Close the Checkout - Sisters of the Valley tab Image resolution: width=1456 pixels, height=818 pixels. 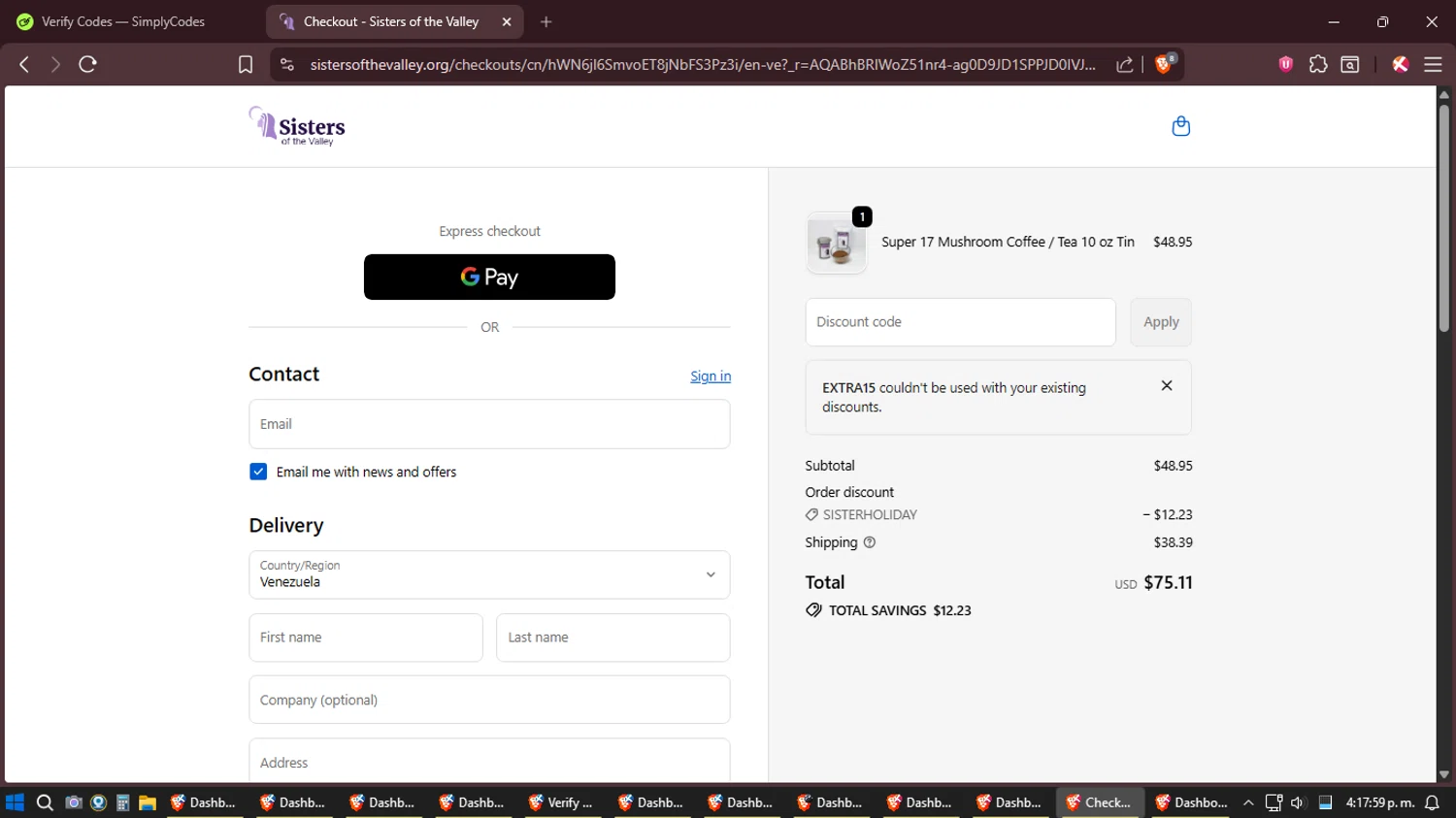(x=507, y=21)
